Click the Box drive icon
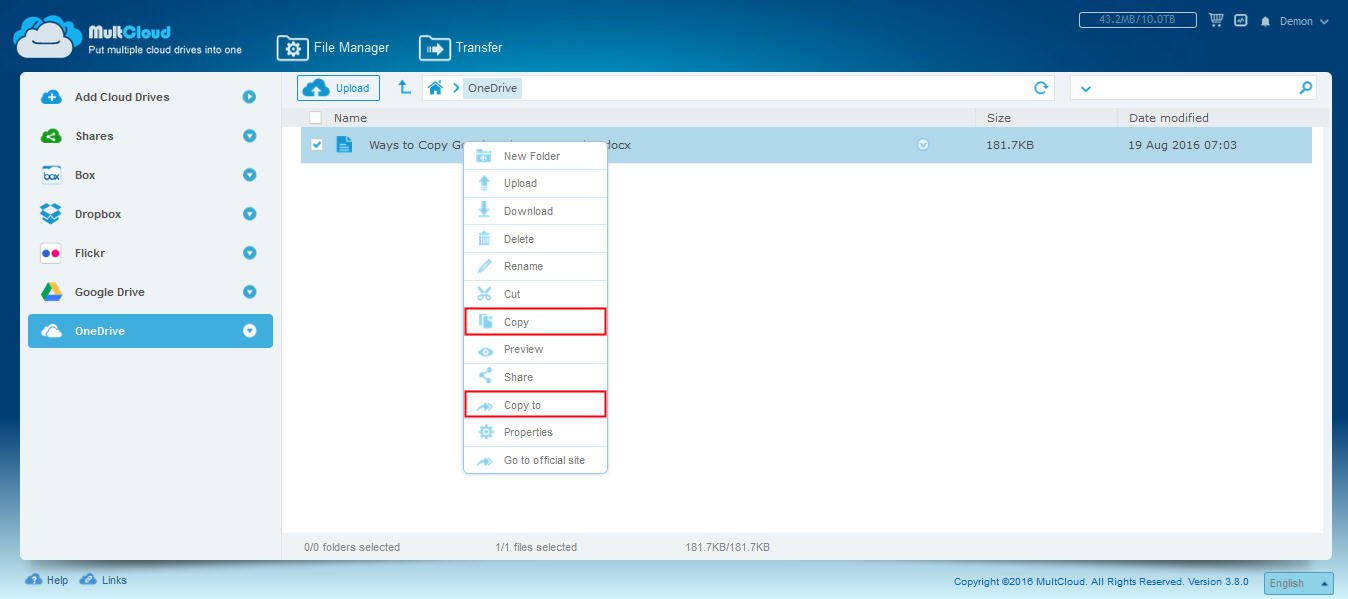The image size is (1348, 599). pos(51,175)
